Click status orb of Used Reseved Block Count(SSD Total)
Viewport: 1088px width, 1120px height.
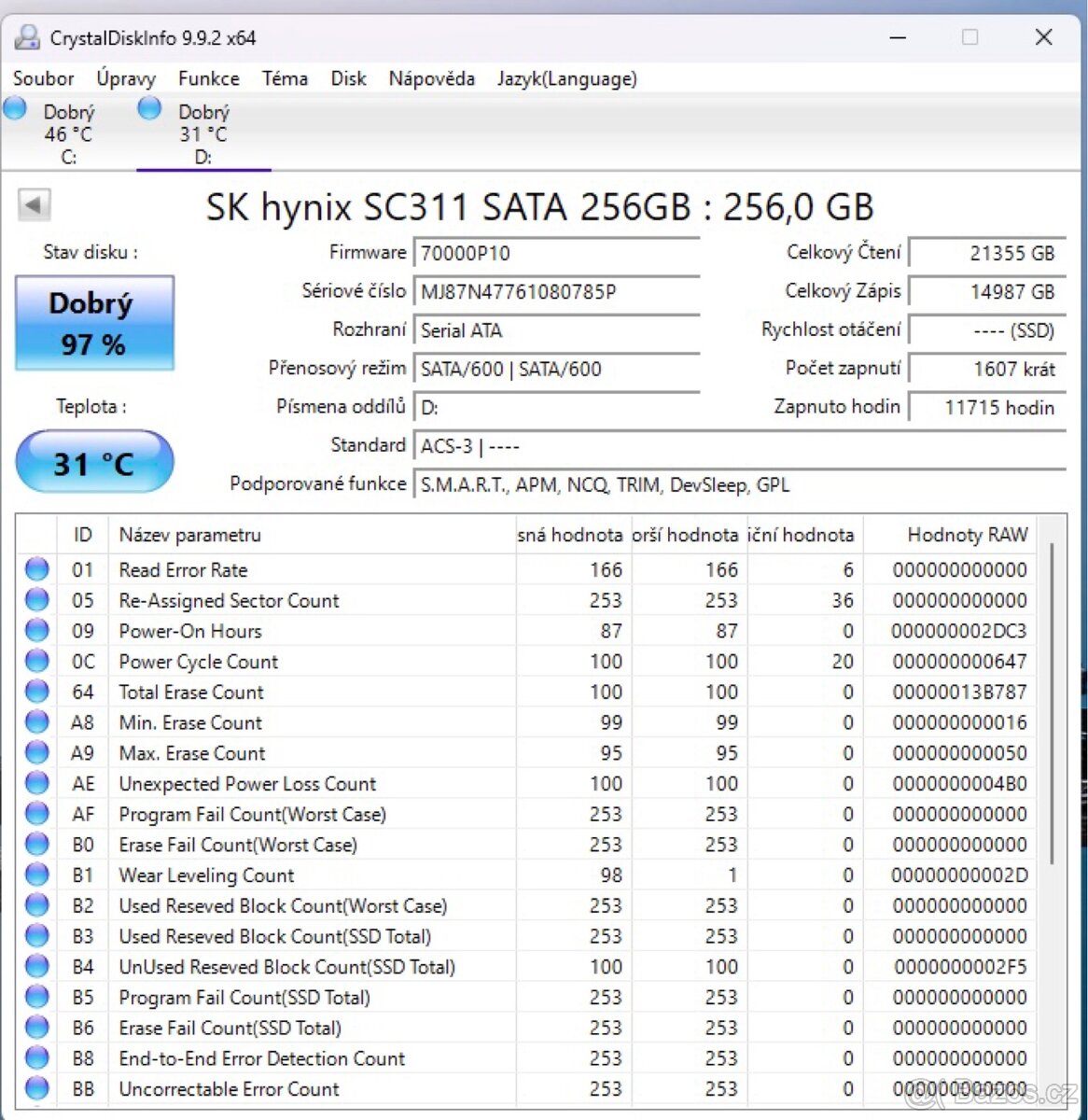point(37,936)
